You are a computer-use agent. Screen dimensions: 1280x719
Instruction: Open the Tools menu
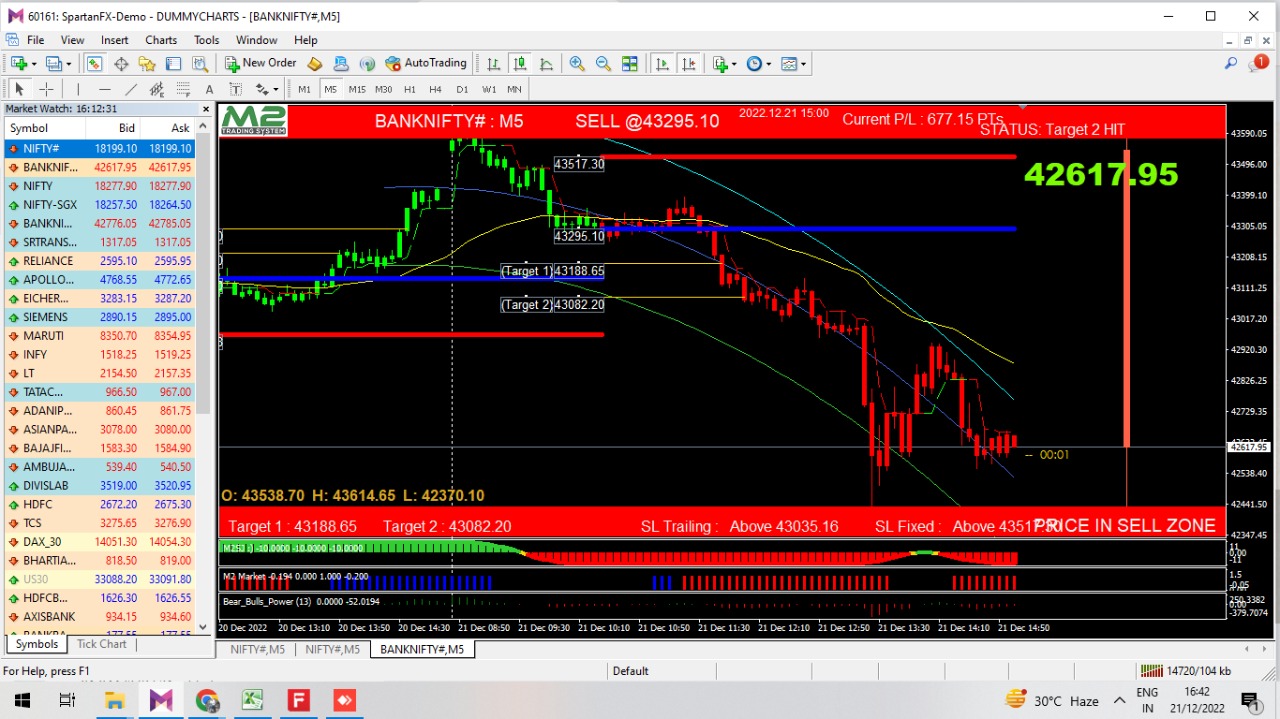tap(206, 40)
